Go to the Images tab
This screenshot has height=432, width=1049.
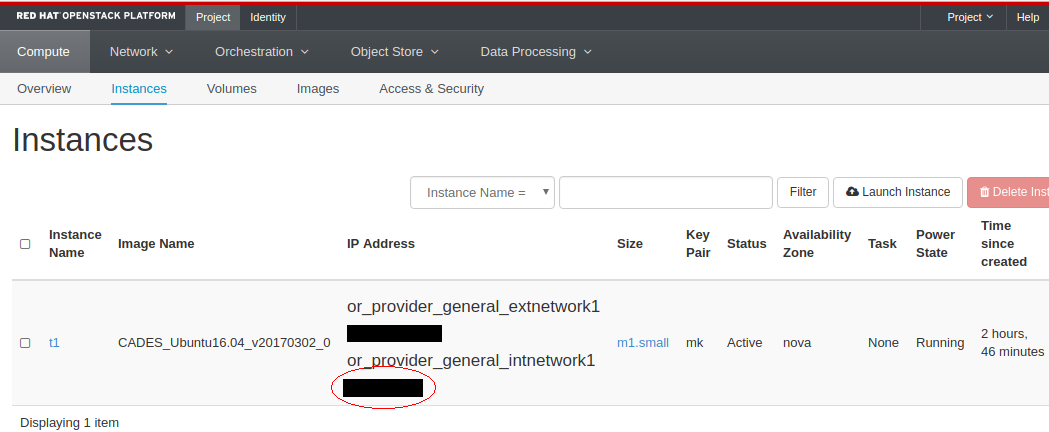click(x=318, y=89)
